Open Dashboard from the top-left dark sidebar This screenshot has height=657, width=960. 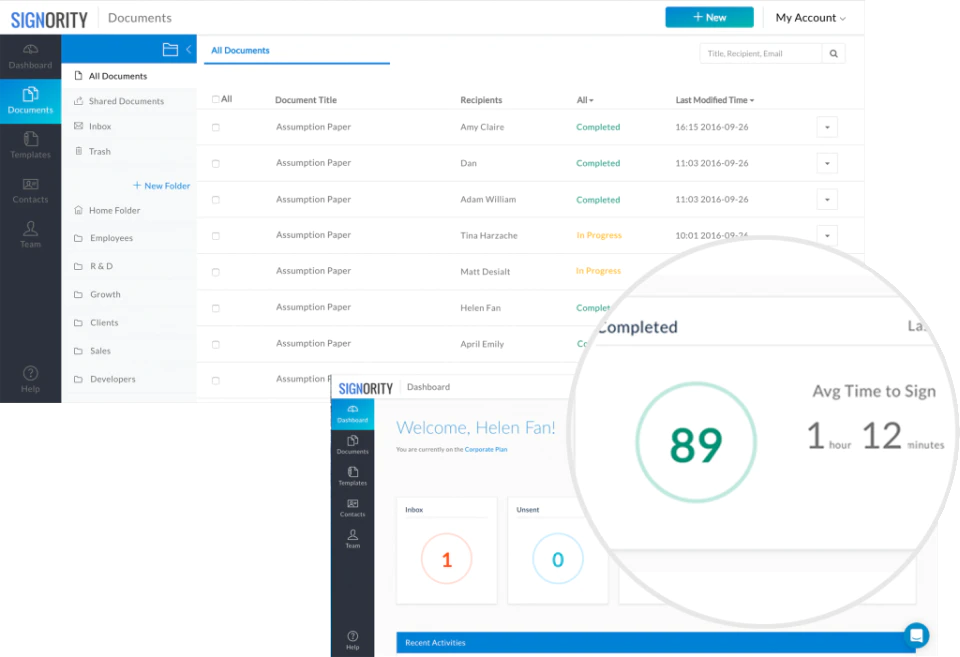click(30, 56)
